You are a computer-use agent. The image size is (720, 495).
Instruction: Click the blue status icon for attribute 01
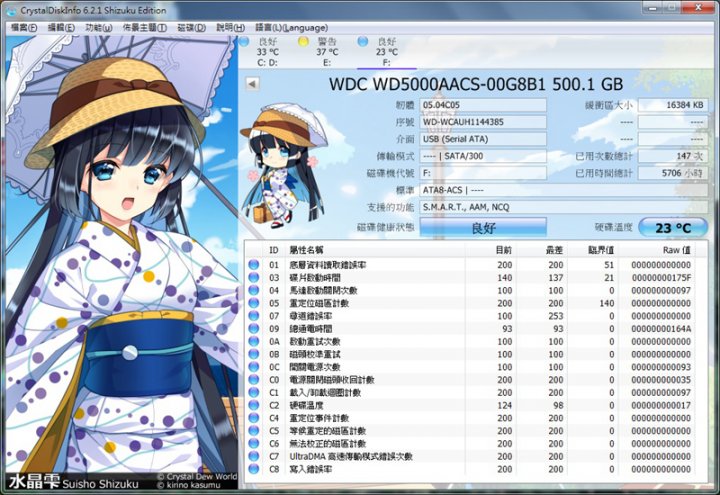(x=253, y=265)
